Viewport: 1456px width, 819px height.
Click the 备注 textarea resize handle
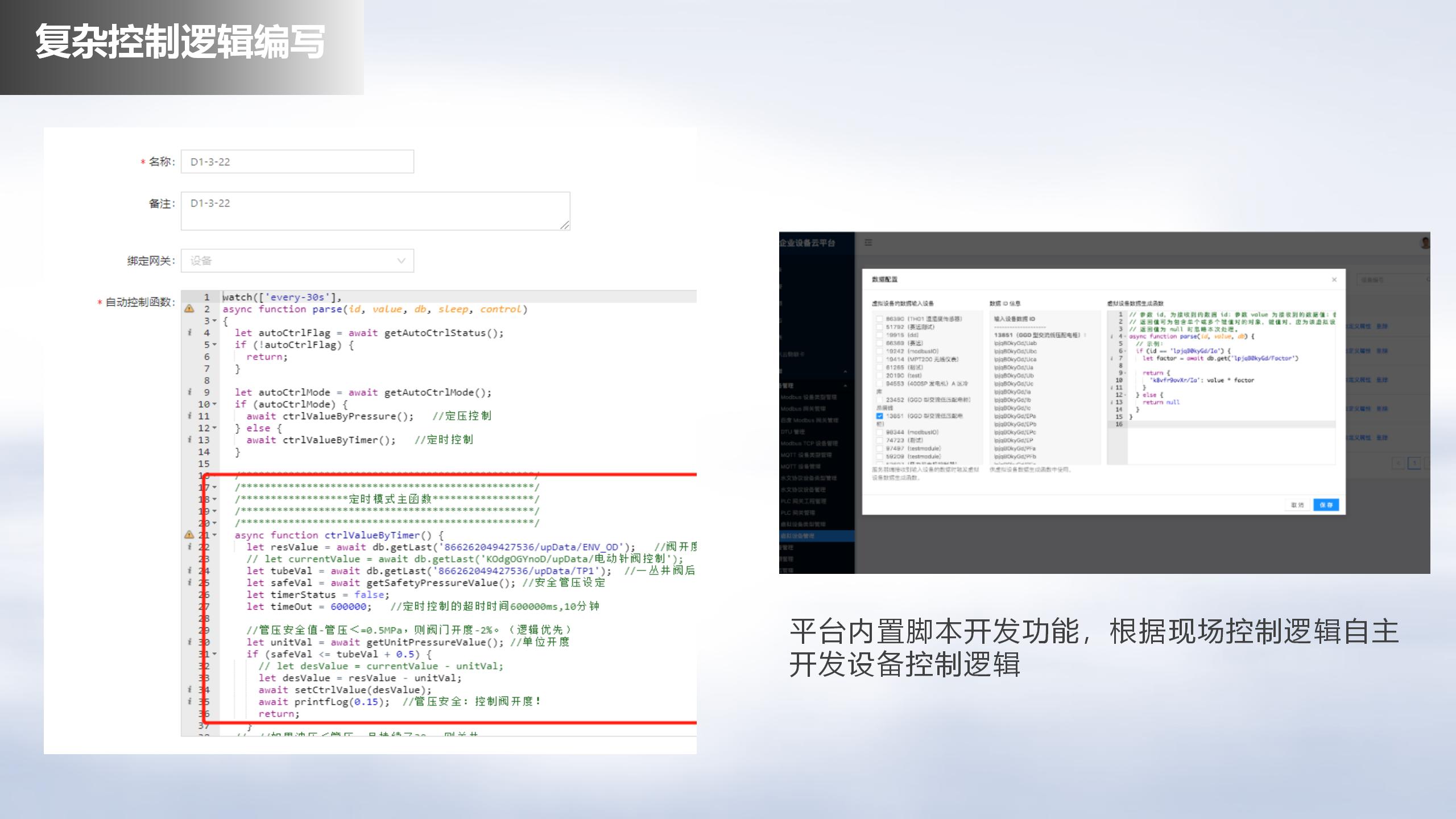[564, 225]
